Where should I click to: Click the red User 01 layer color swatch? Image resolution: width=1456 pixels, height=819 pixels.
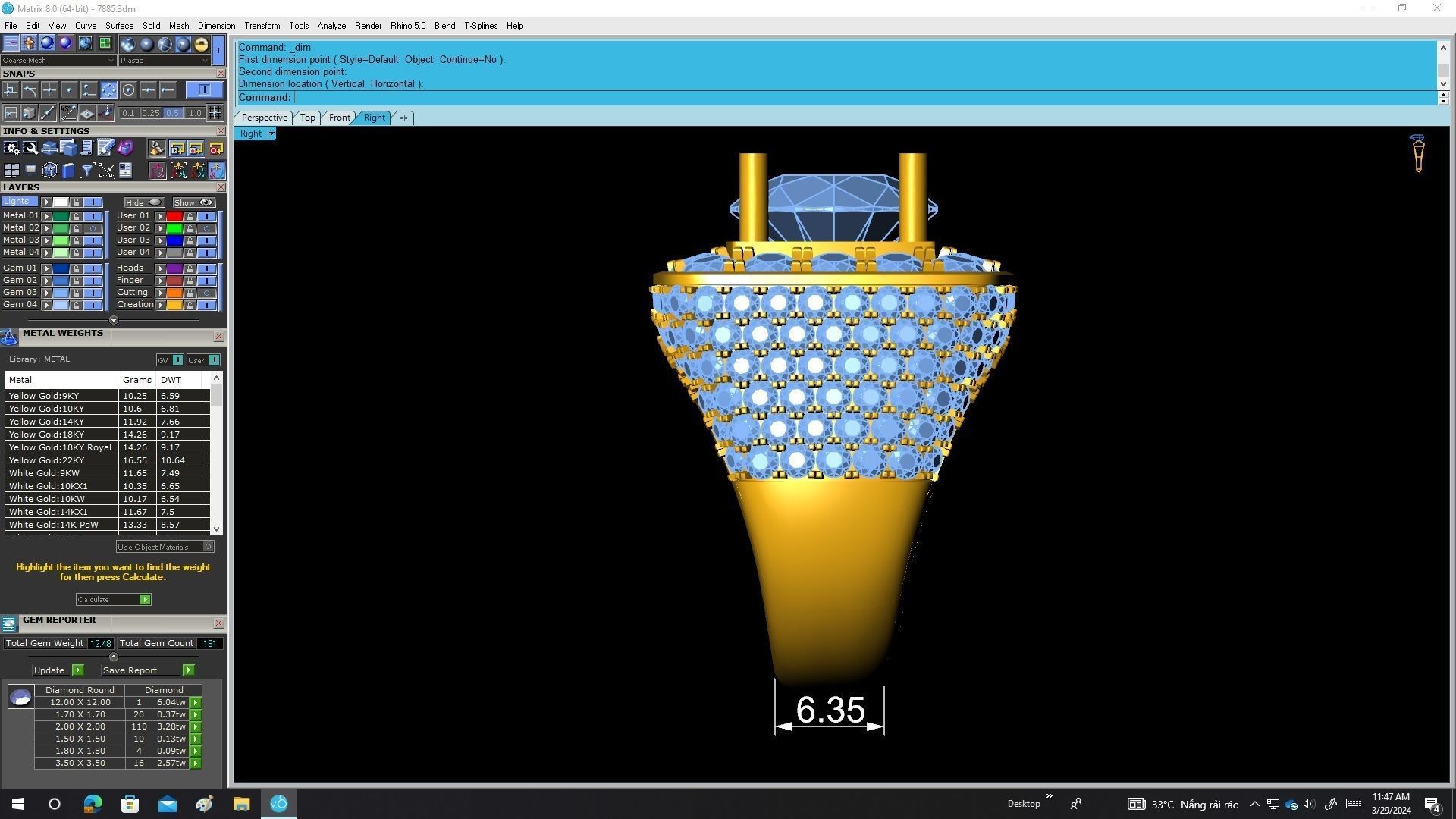point(174,216)
